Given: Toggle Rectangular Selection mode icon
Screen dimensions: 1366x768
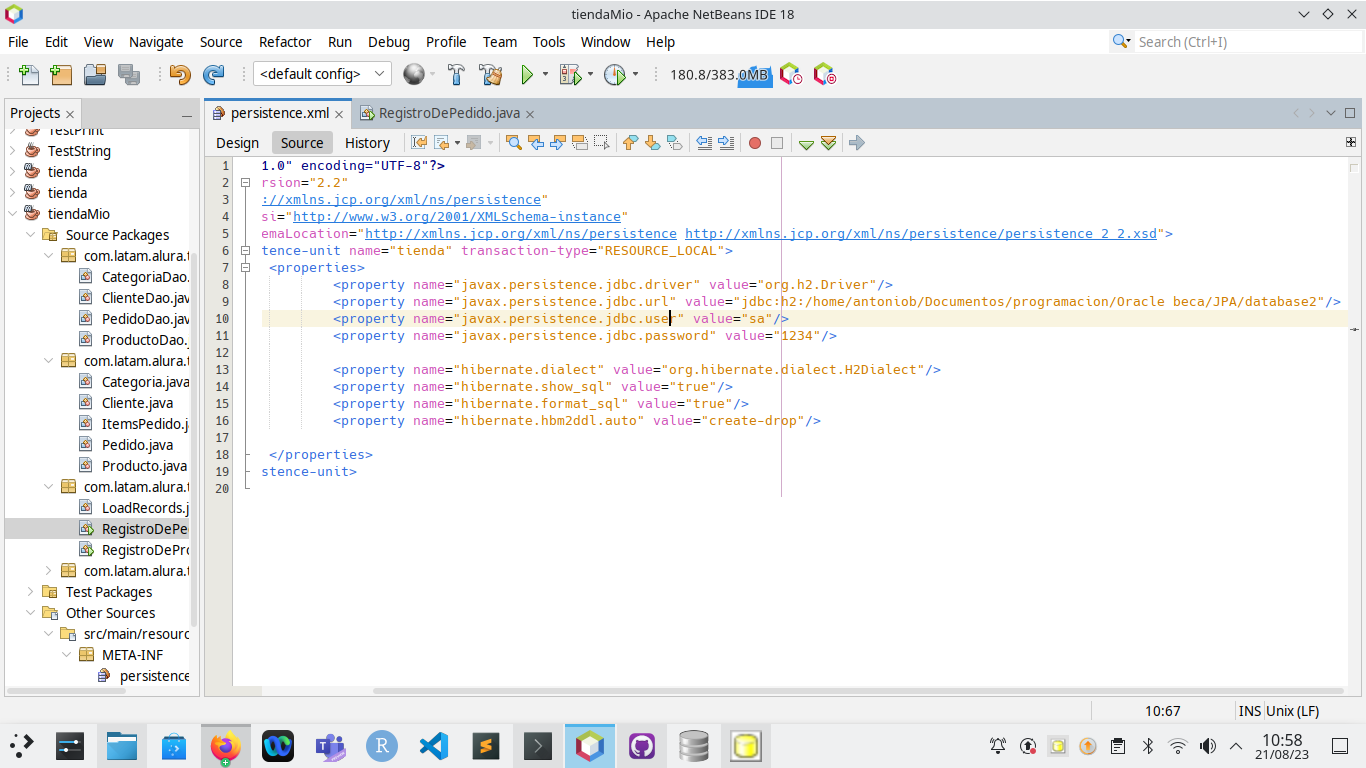Looking at the screenshot, I should tap(601, 143).
